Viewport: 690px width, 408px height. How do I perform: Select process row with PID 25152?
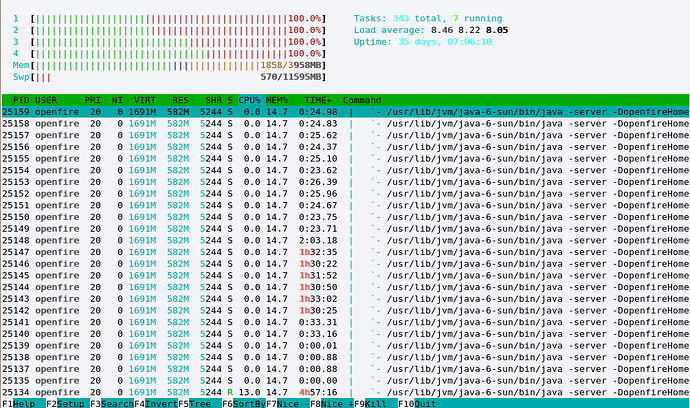(345, 194)
